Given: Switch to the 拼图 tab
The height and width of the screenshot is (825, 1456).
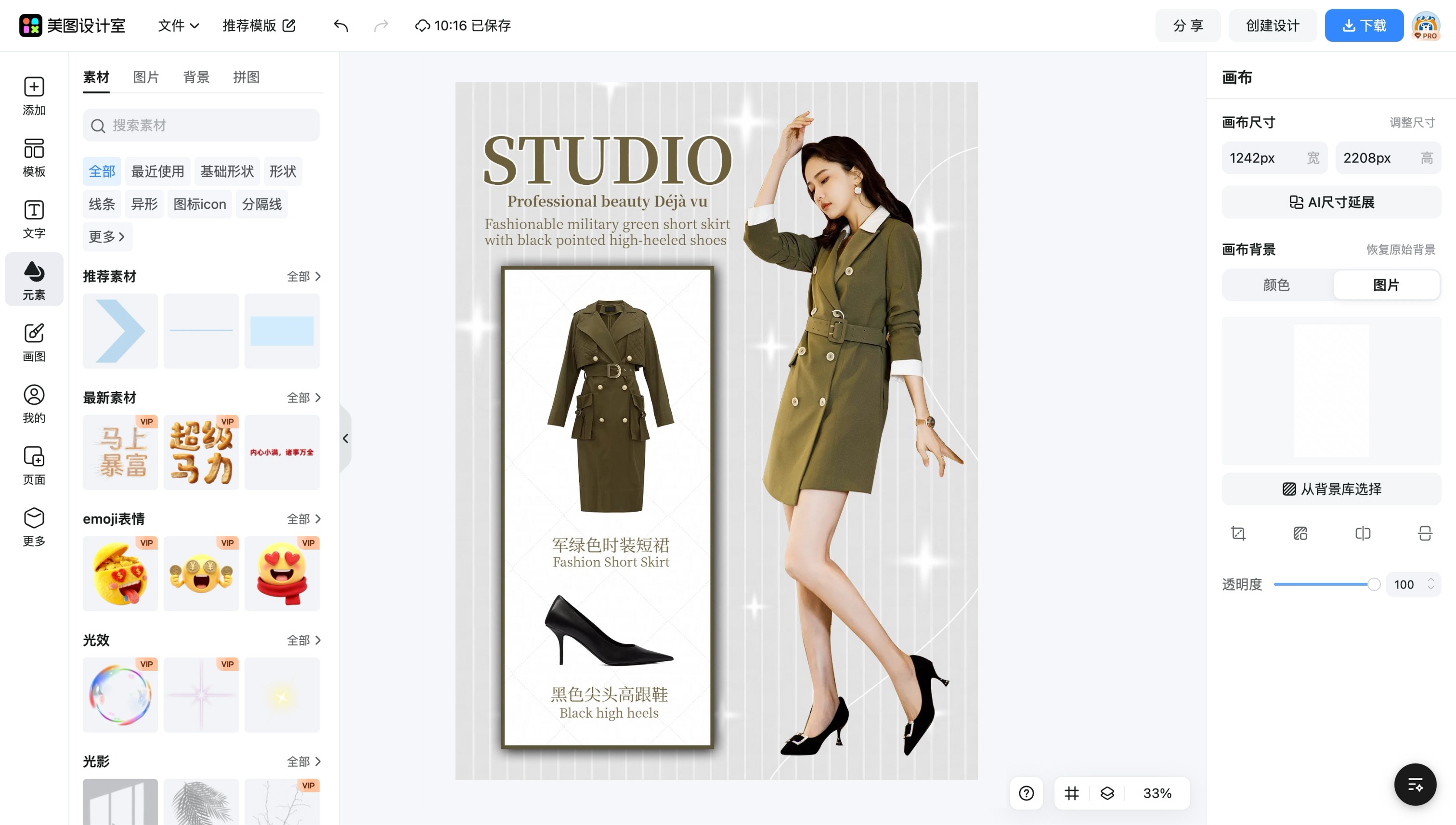Looking at the screenshot, I should pyautogui.click(x=246, y=77).
